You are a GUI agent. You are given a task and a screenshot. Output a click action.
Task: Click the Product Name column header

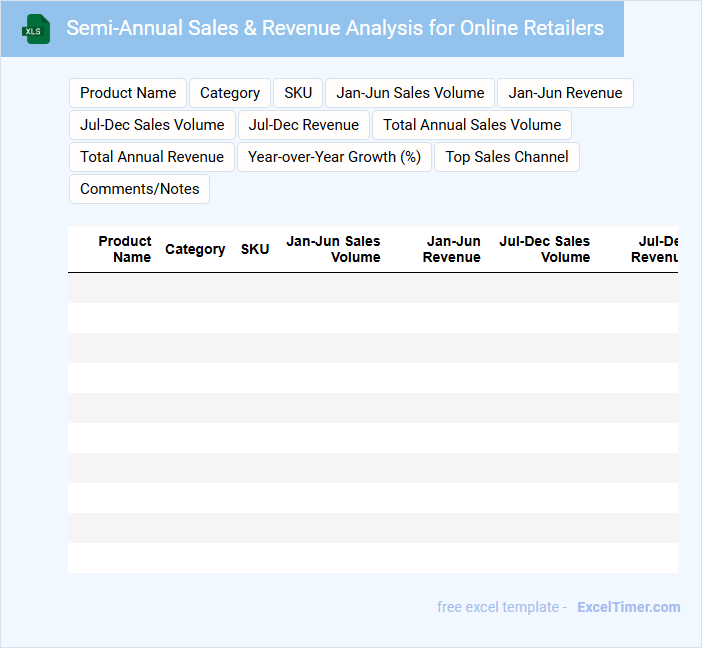tap(125, 249)
